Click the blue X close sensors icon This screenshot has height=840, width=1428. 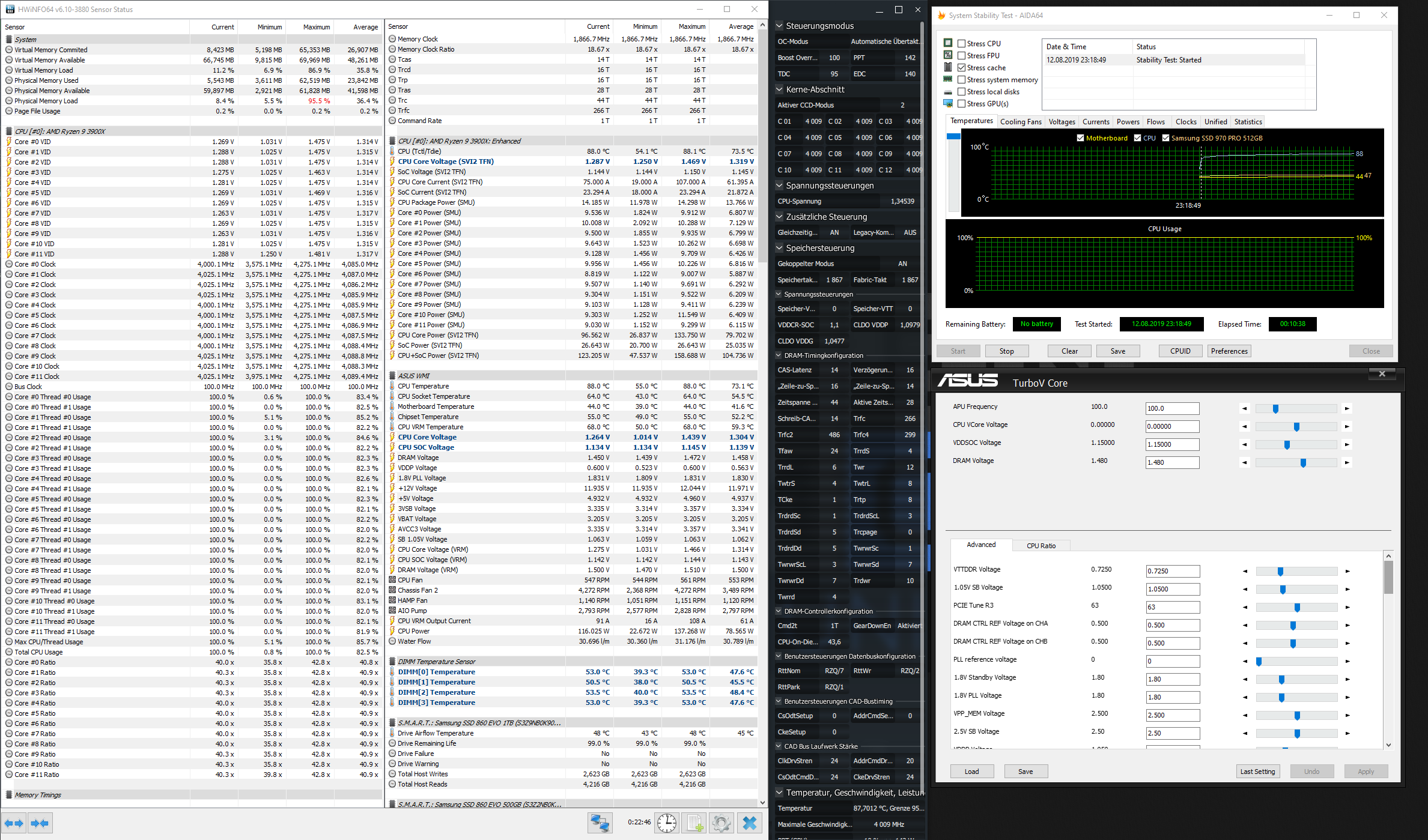(x=750, y=823)
